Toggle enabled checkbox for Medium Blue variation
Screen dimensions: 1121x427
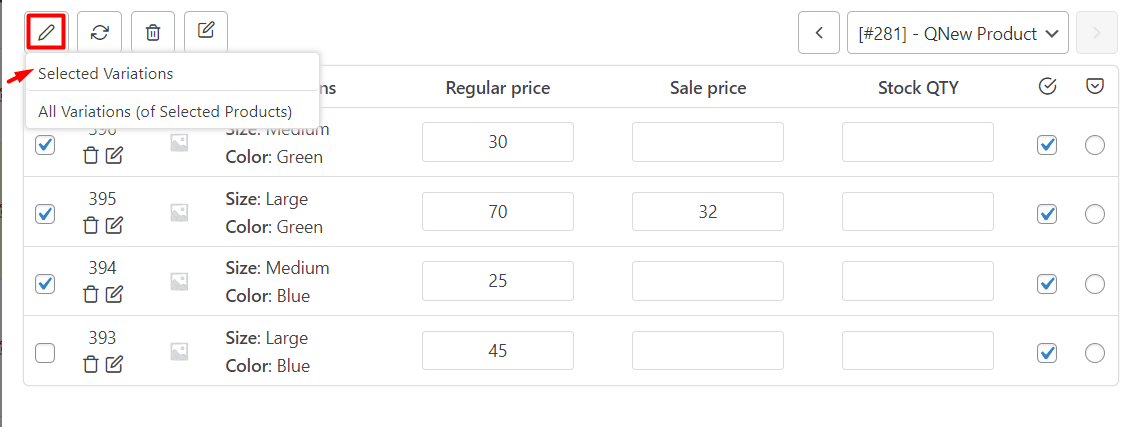coord(1047,283)
